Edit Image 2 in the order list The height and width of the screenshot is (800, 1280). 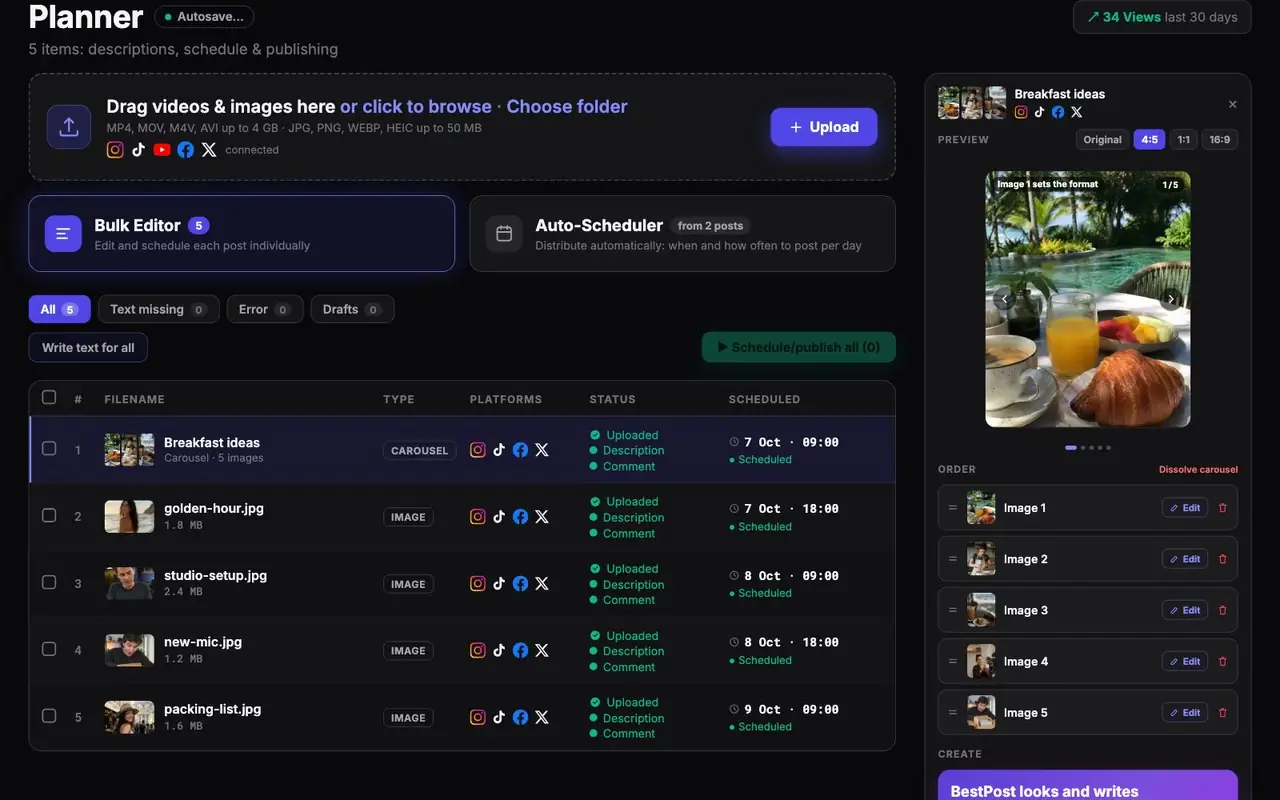[1185, 559]
